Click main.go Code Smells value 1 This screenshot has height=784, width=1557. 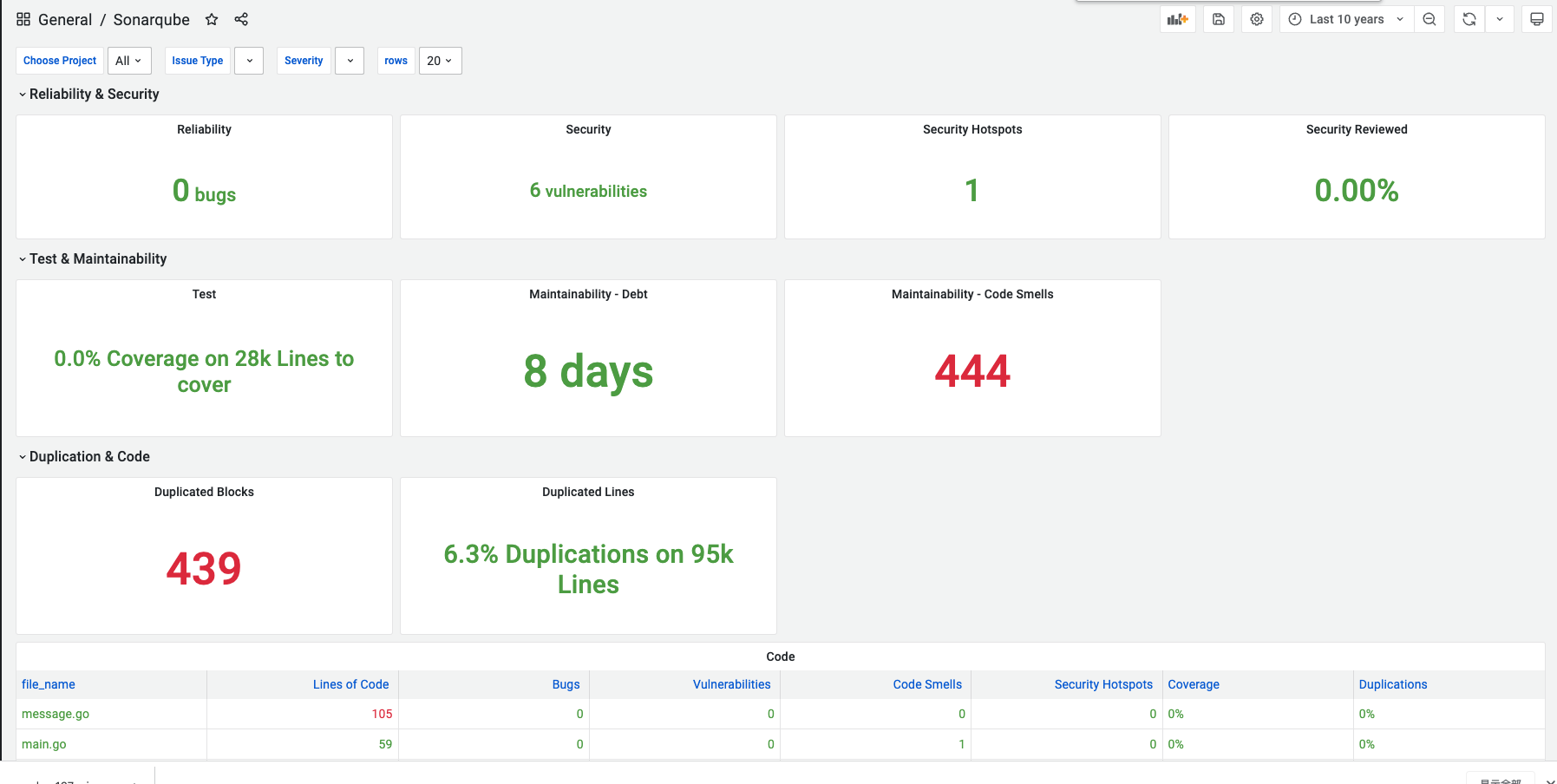(x=961, y=744)
